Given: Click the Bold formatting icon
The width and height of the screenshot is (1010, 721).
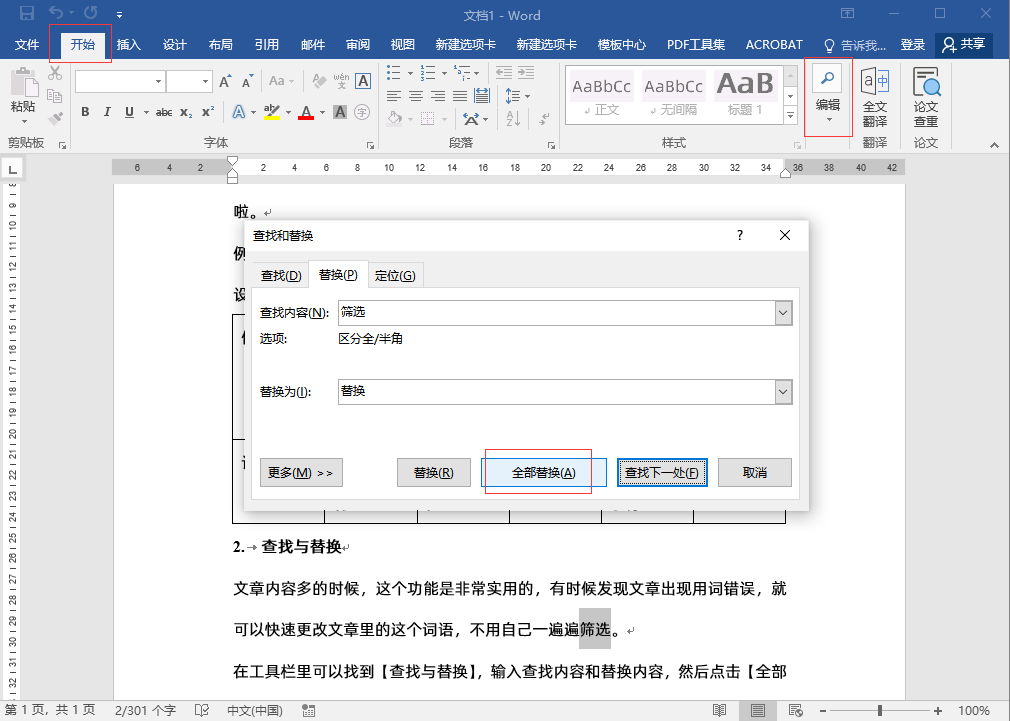Looking at the screenshot, I should coord(85,112).
